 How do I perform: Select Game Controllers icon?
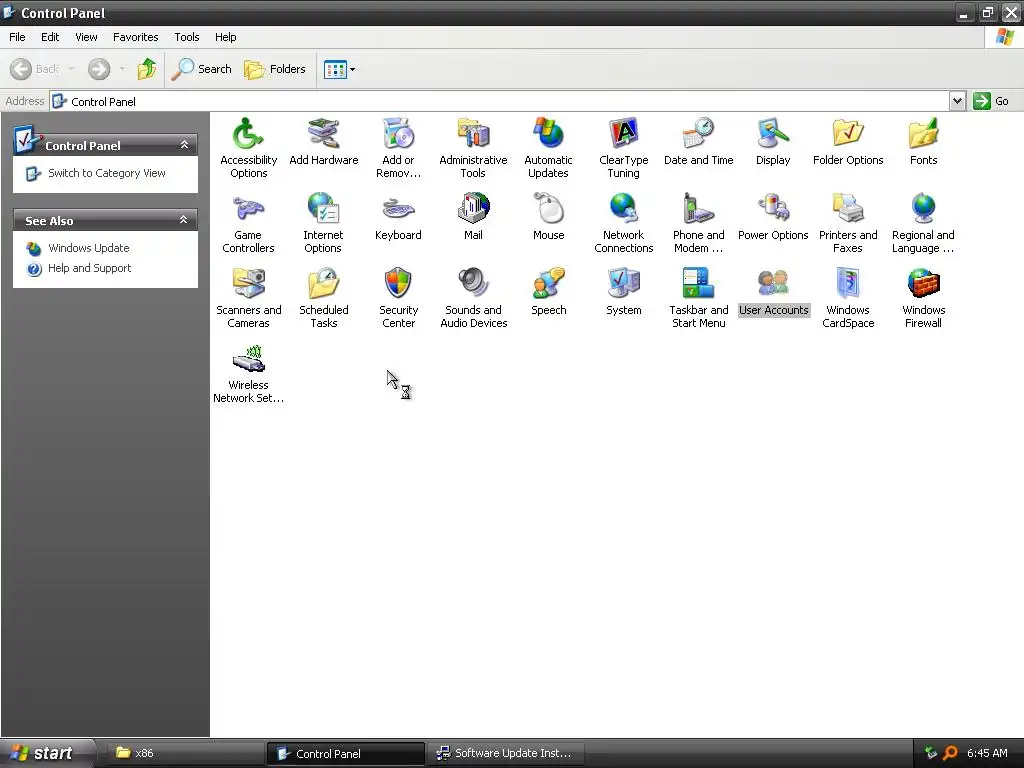[248, 209]
